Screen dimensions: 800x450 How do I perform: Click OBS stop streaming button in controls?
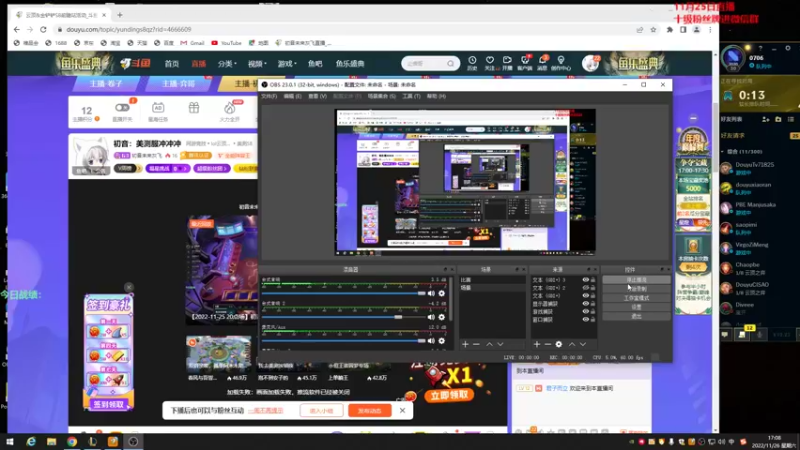click(636, 280)
